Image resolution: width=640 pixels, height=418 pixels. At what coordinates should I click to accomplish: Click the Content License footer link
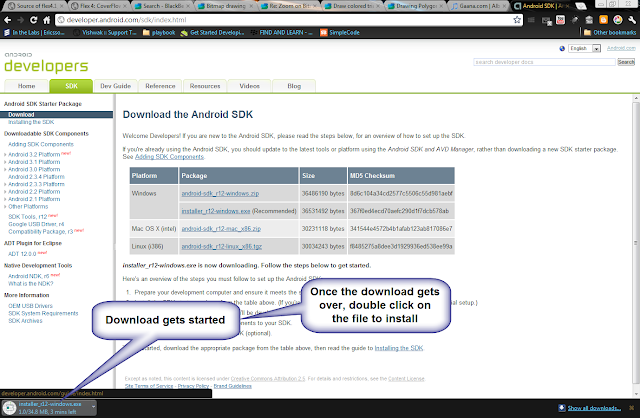tap(406, 379)
